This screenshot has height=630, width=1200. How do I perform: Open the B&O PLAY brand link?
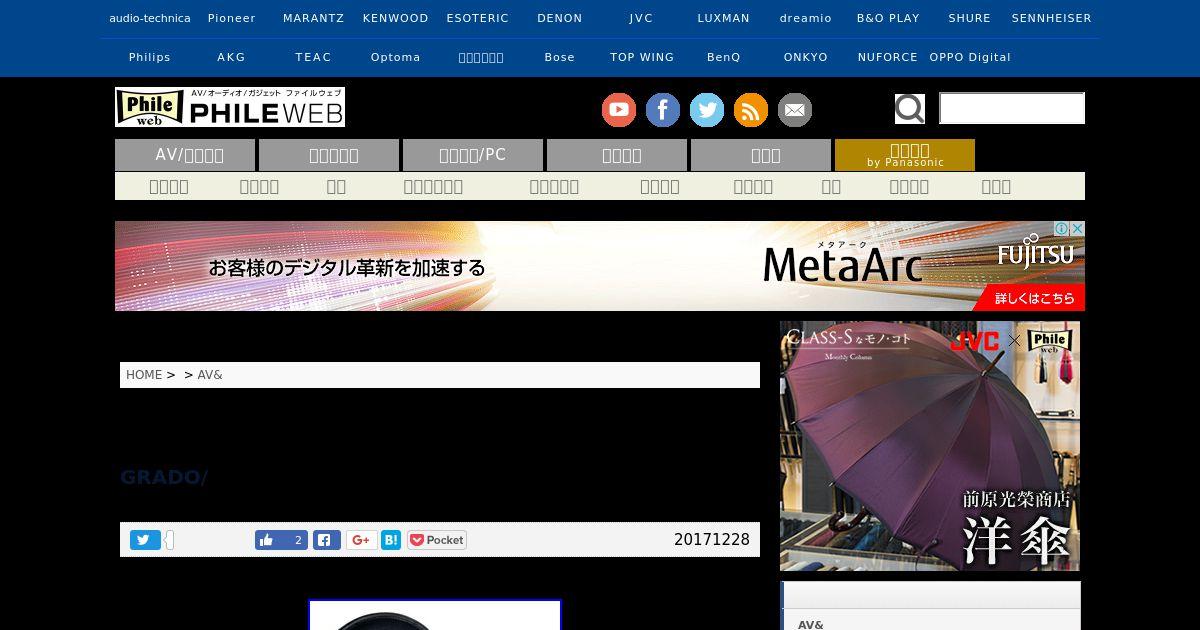888,18
